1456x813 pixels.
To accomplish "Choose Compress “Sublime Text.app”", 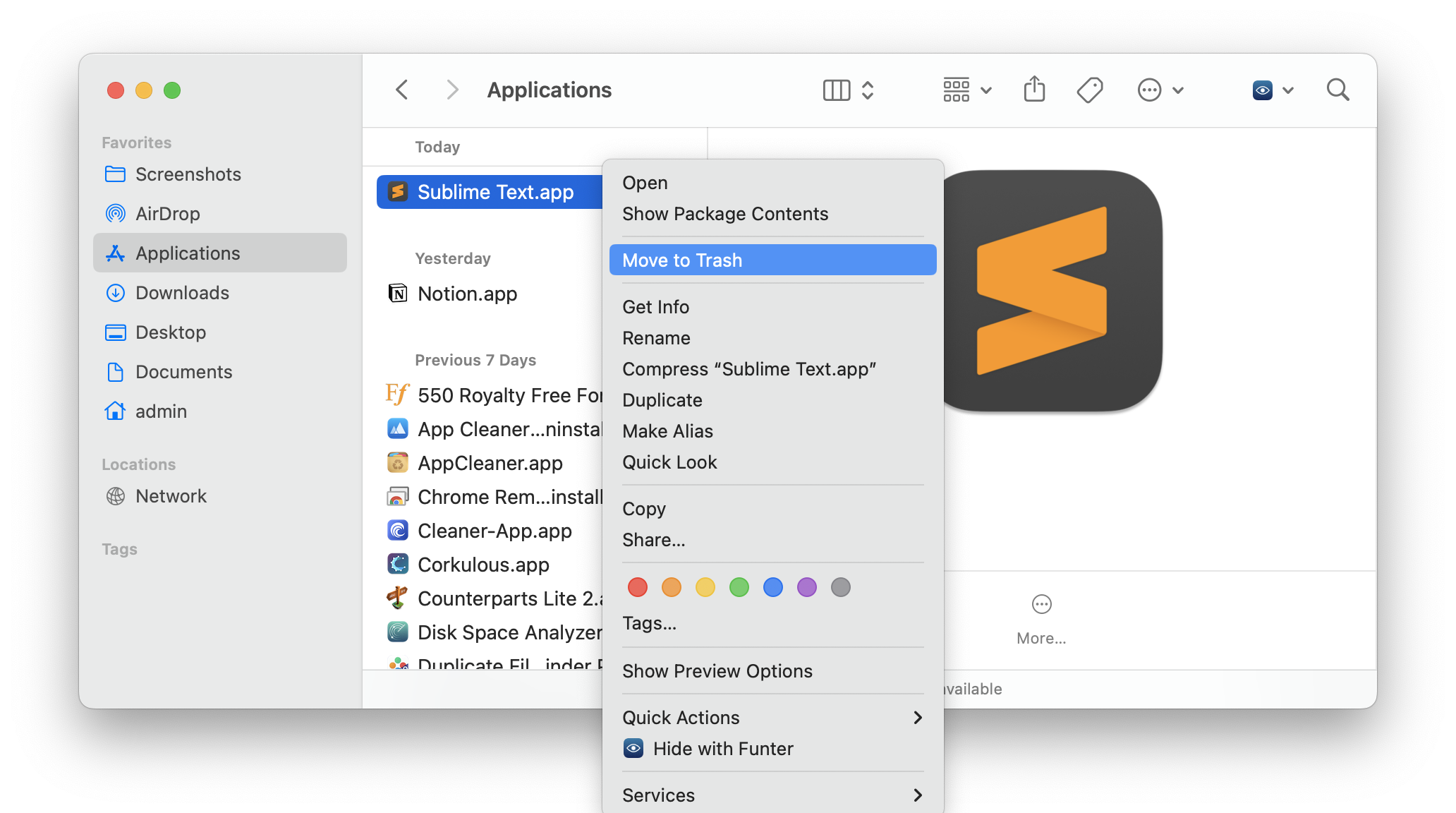I will (x=773, y=369).
